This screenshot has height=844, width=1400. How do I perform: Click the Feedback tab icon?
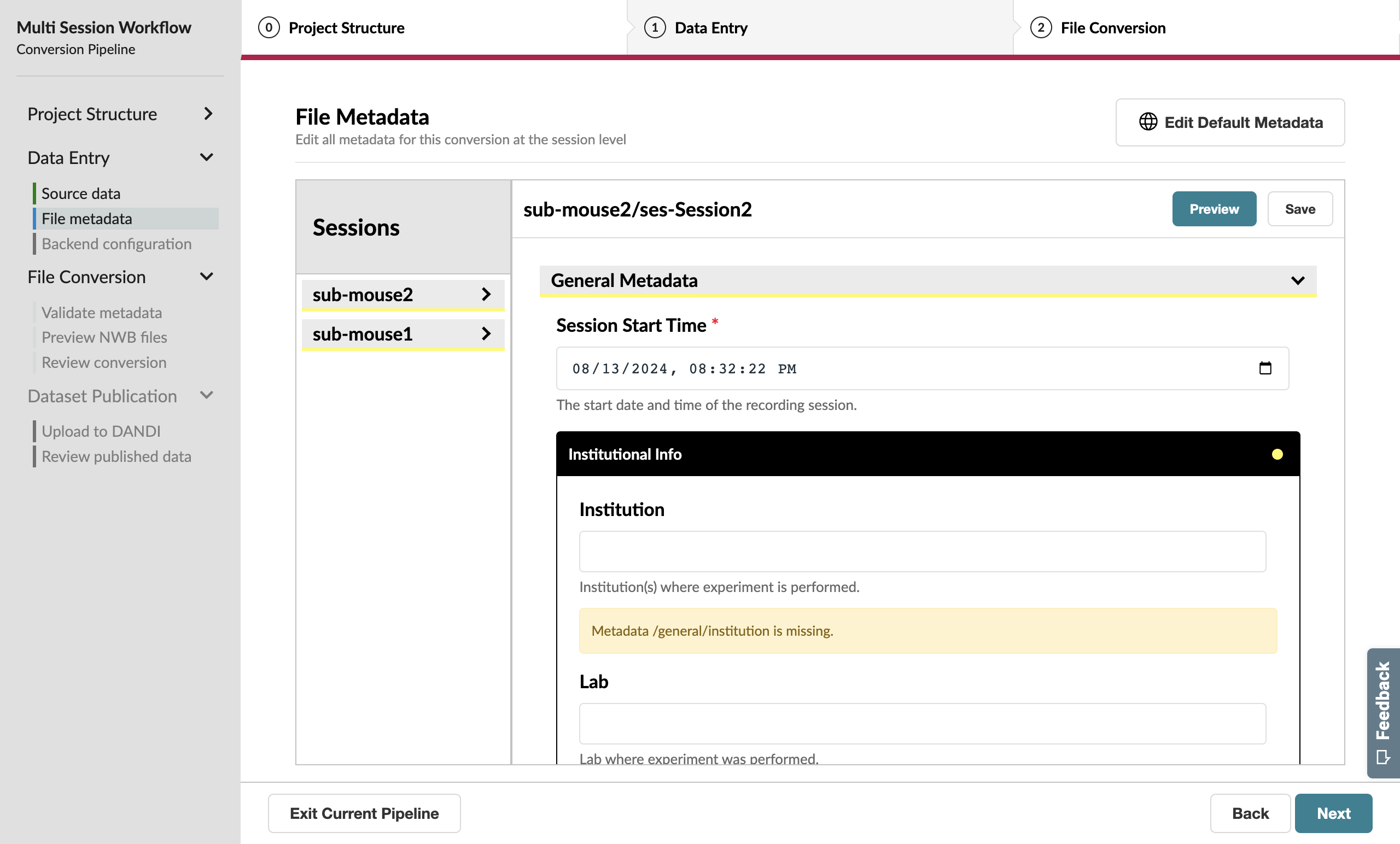click(1382, 757)
